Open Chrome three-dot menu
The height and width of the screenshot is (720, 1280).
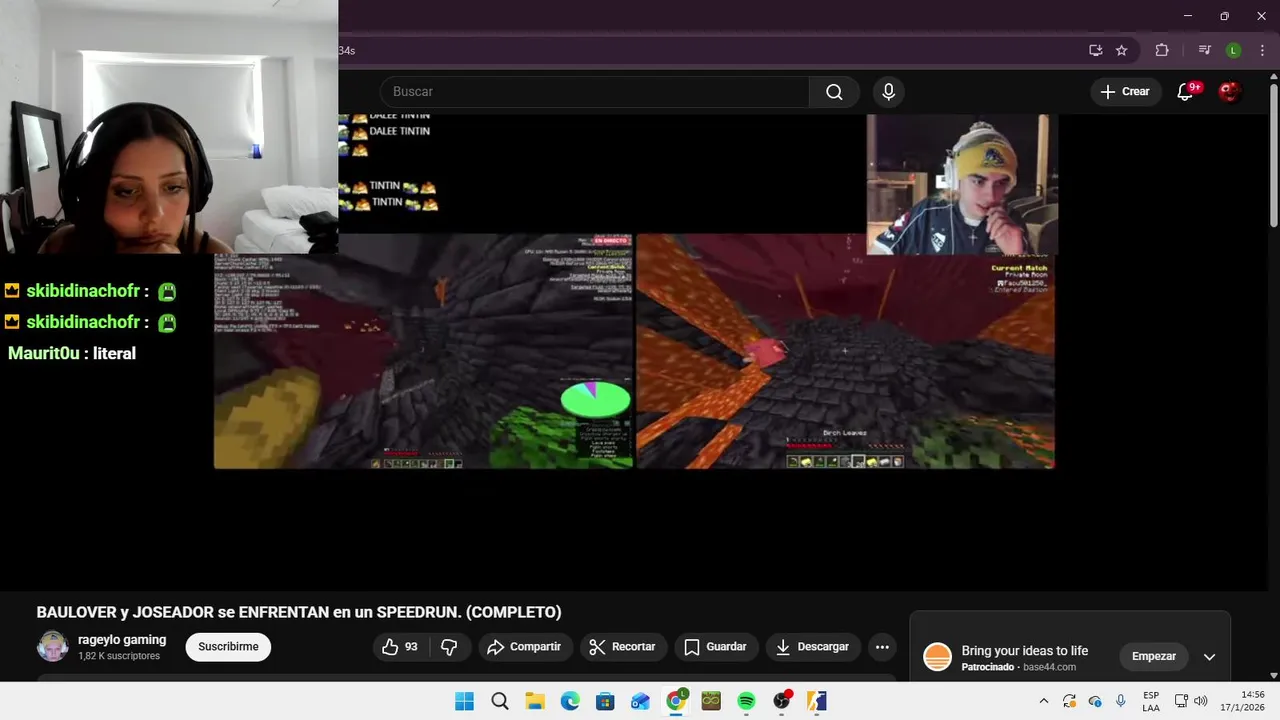(x=1262, y=50)
